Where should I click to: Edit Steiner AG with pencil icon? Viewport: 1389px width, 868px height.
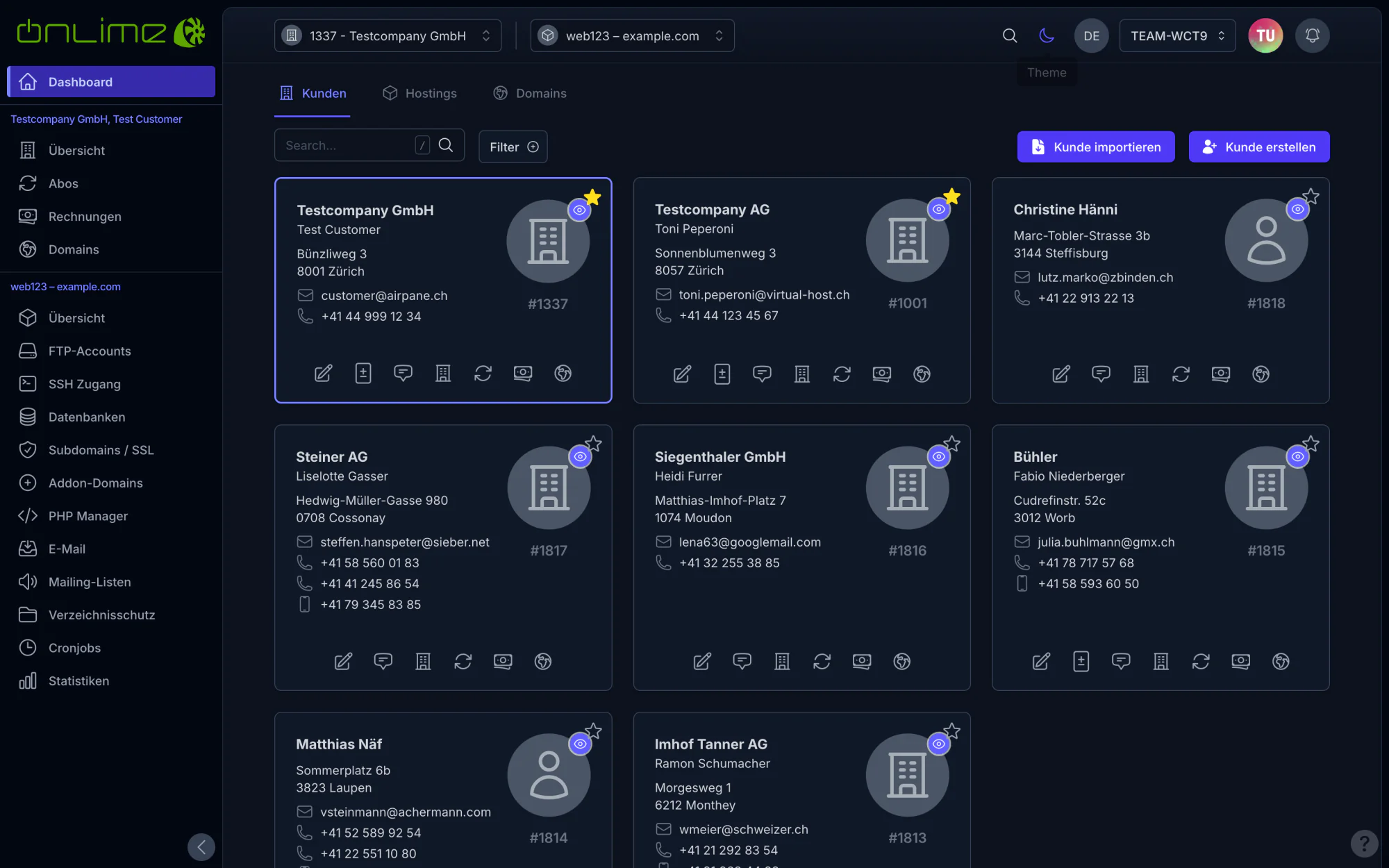(343, 662)
